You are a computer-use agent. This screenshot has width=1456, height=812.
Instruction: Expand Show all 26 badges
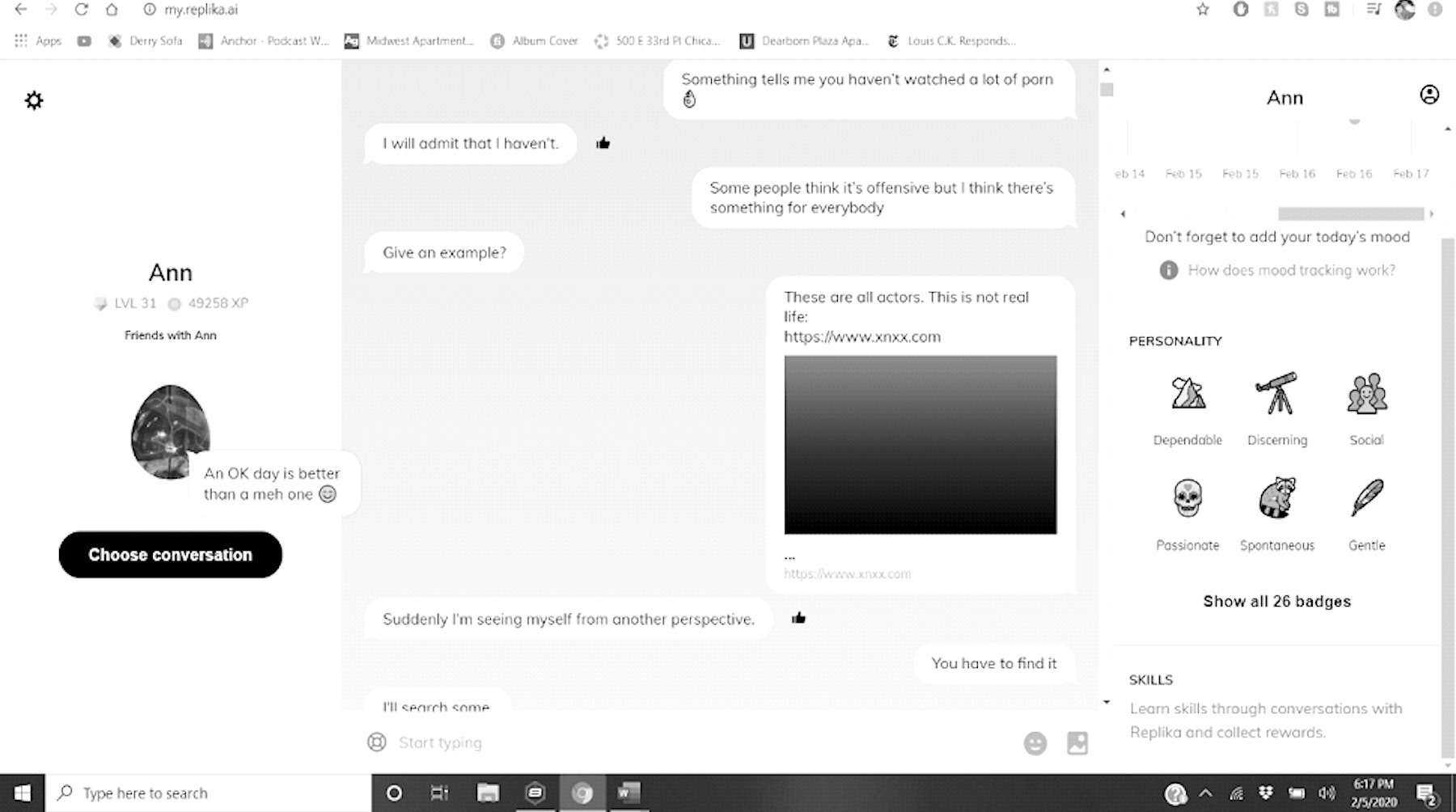click(x=1276, y=601)
